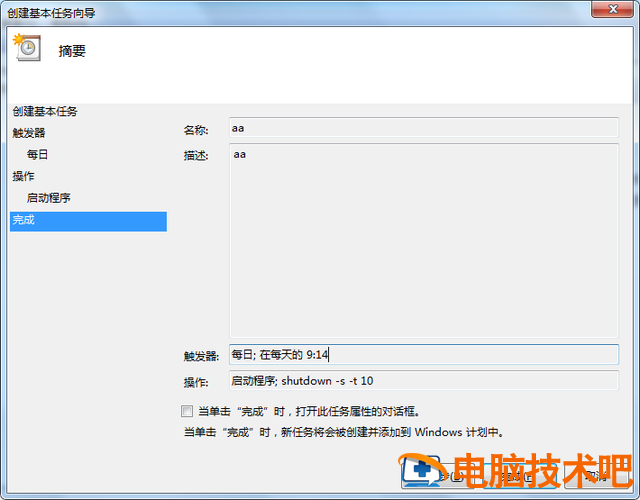Select highlighted 完成 step in sidebar
640x500 pixels.
(x=88, y=221)
